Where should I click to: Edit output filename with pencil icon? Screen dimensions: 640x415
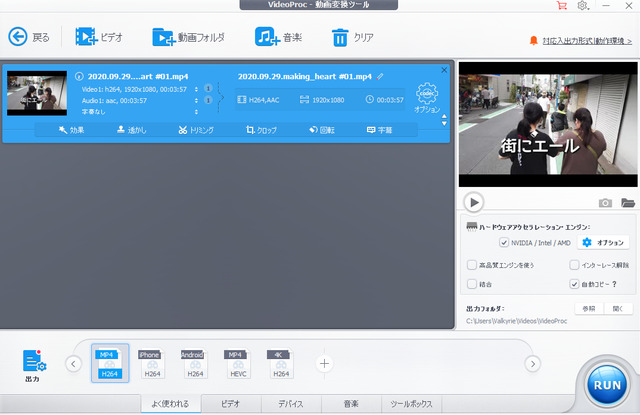coord(380,76)
